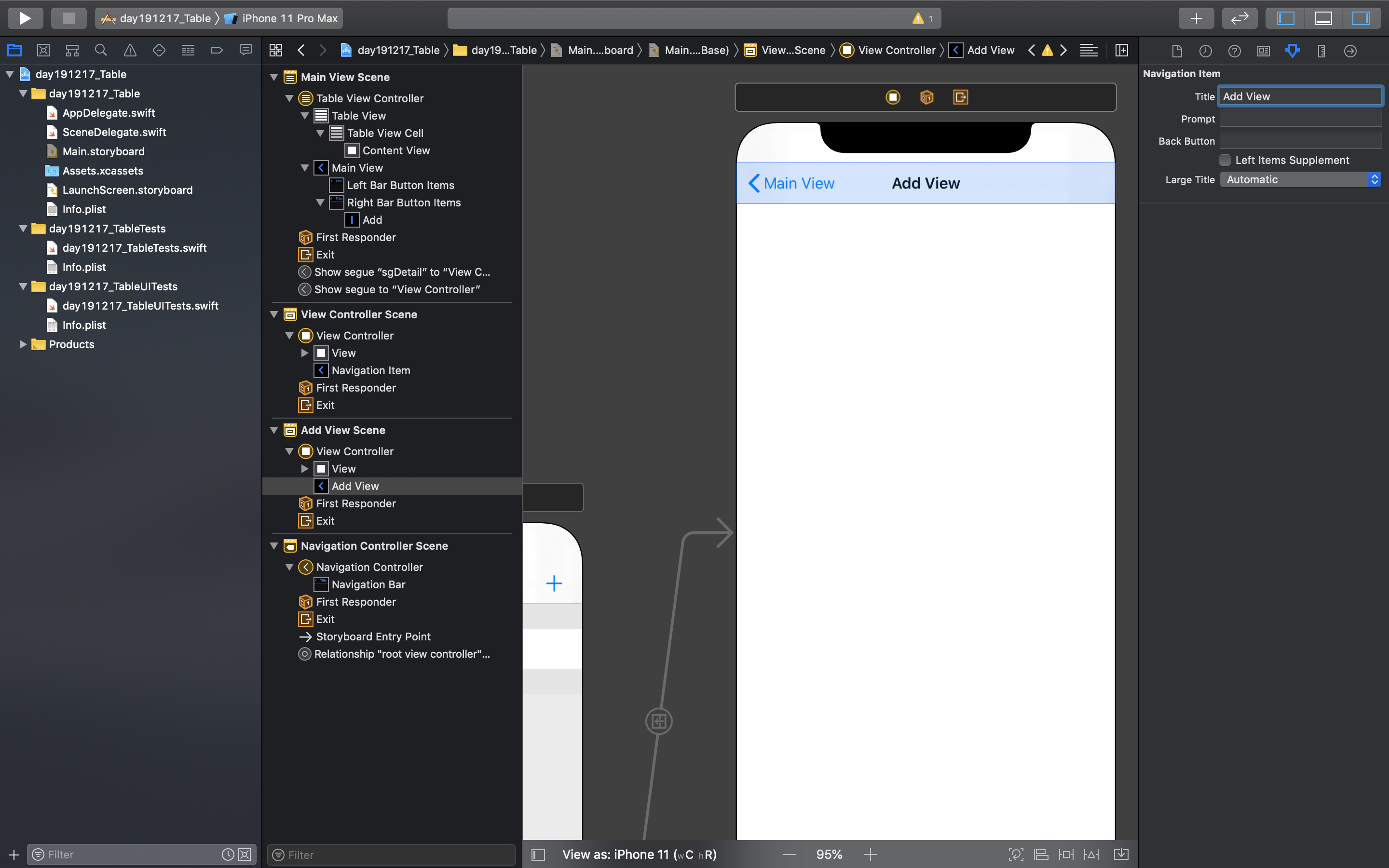
Task: Open the Large Title dropdown
Action: [x=1300, y=180]
